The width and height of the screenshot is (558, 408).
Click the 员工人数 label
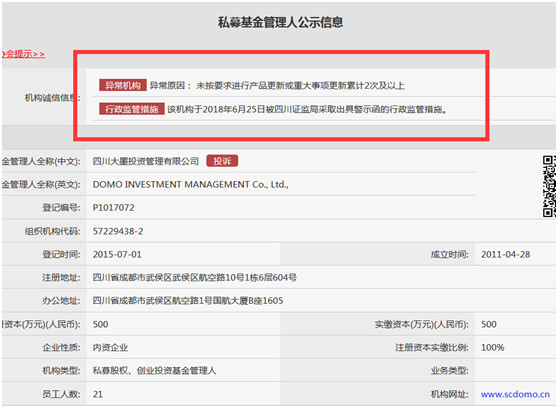pos(61,394)
